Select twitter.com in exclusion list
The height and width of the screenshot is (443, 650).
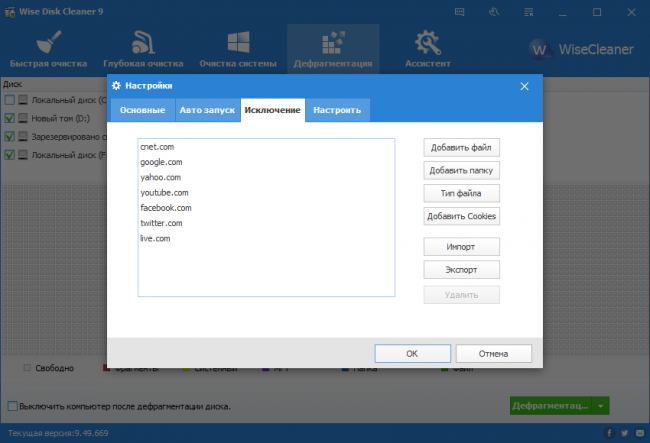161,223
